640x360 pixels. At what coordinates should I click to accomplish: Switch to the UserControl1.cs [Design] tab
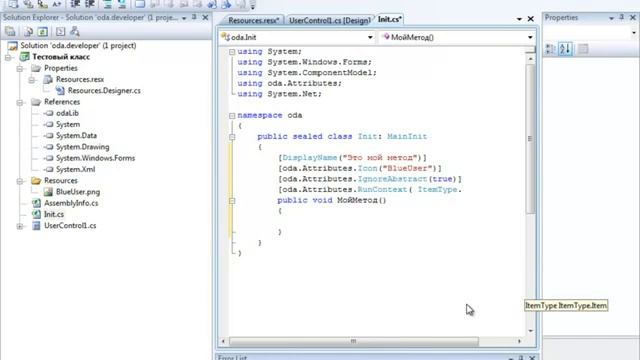[x=329, y=20]
